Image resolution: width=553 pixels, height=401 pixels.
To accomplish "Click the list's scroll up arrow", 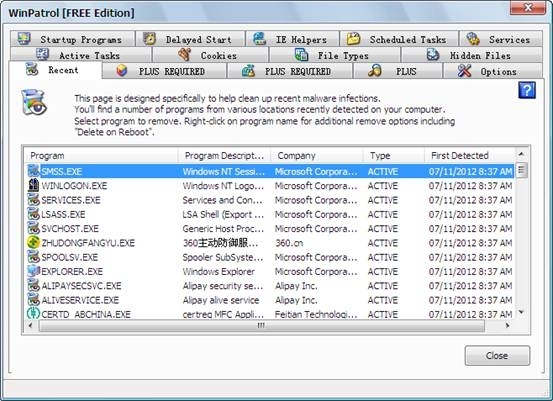I will (521, 154).
